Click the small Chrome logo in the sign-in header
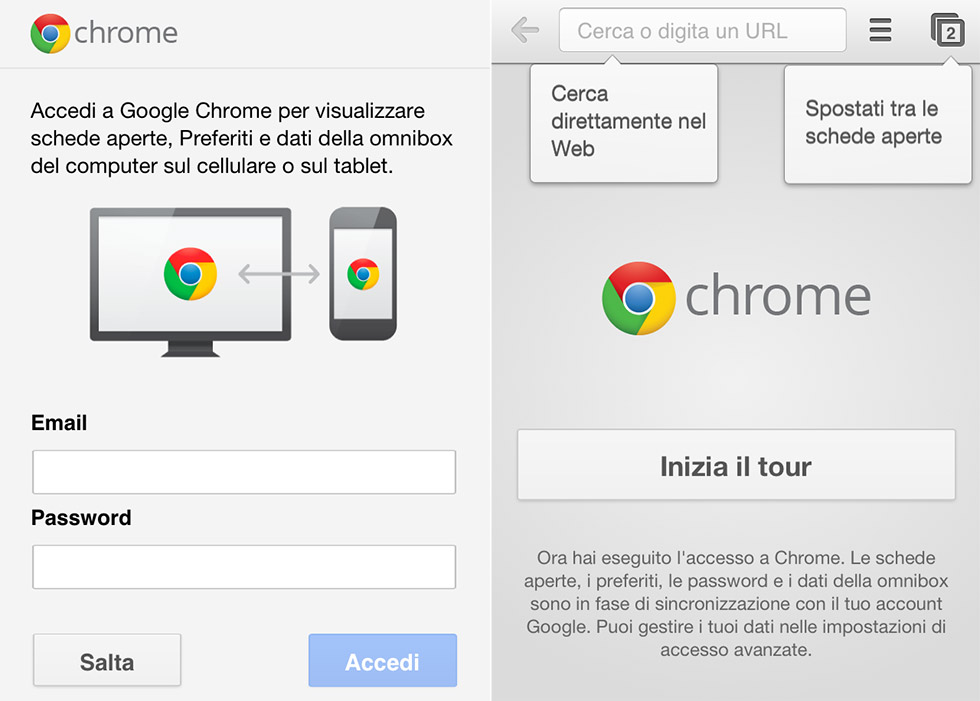980x701 pixels. point(50,33)
